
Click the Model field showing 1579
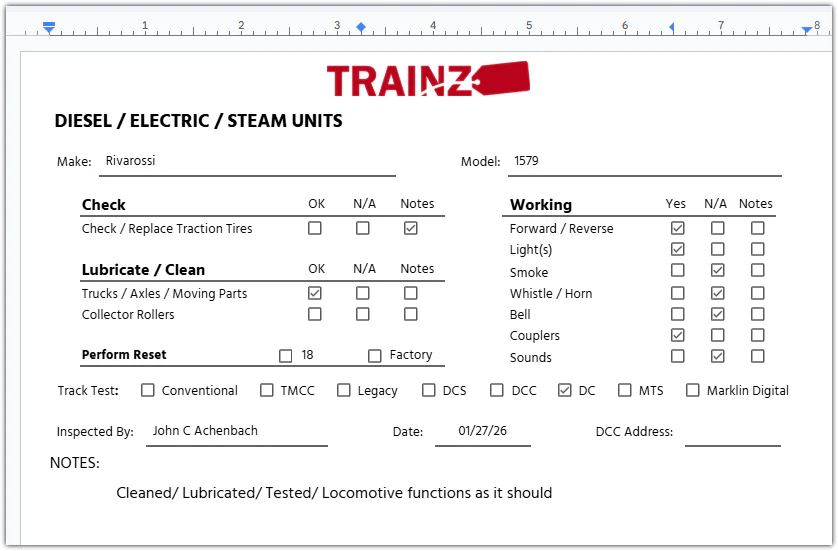click(x=644, y=161)
